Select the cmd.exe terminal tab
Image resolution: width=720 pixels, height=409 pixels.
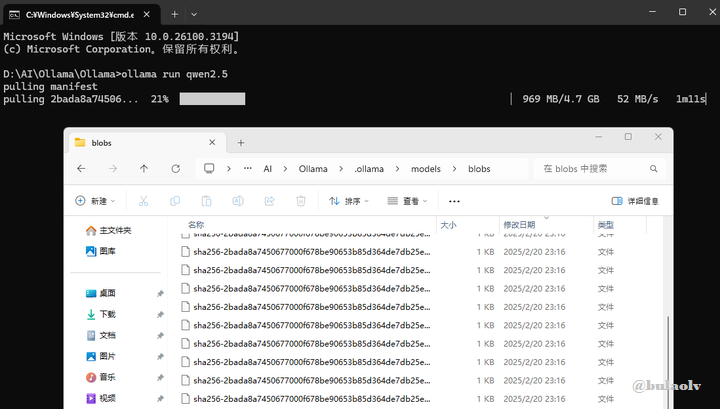pos(82,15)
